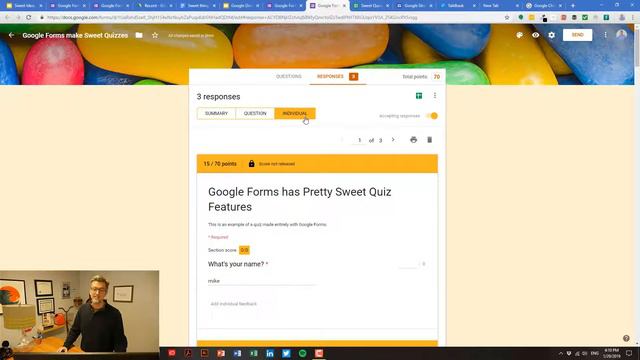640x360 pixels.
Task: Switch to the QUESTIONS tab
Action: coord(289,76)
